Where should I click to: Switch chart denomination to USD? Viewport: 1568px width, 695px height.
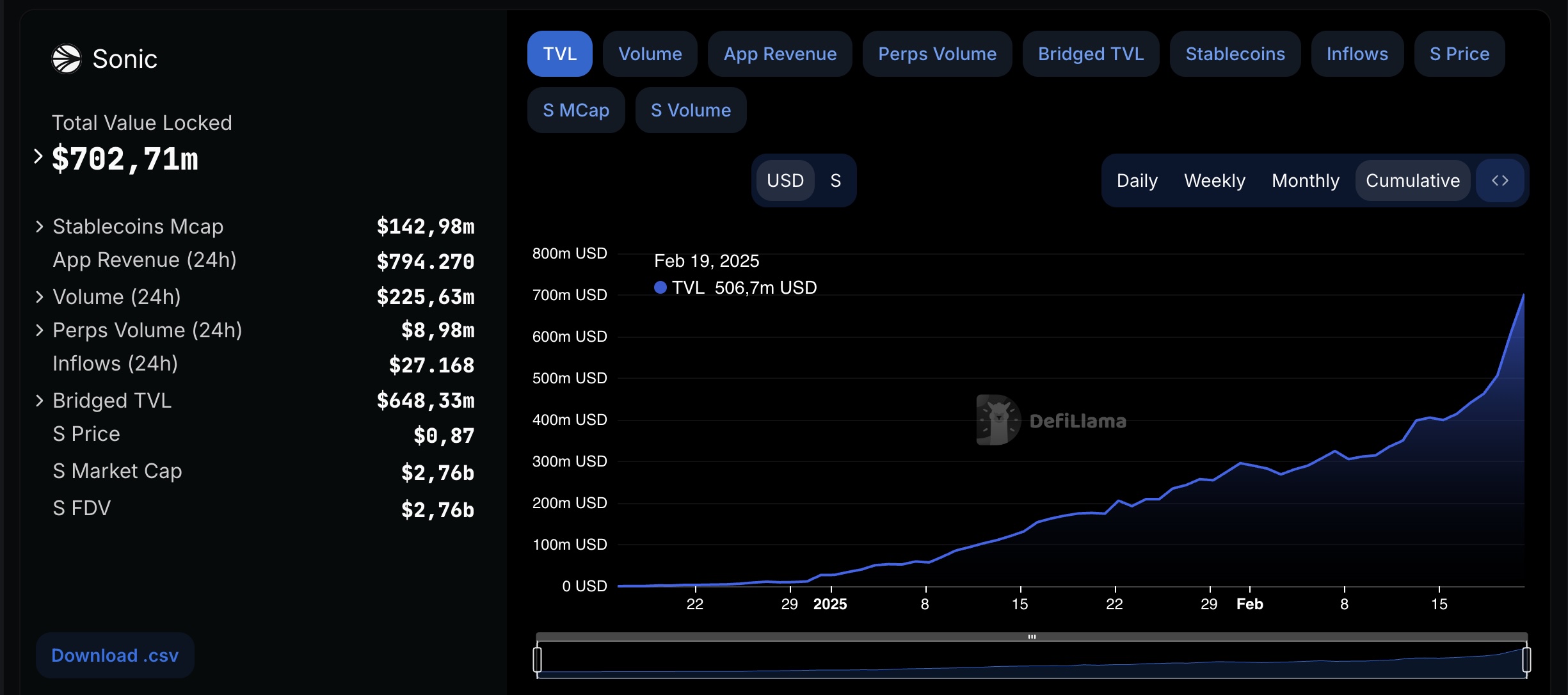click(x=785, y=180)
